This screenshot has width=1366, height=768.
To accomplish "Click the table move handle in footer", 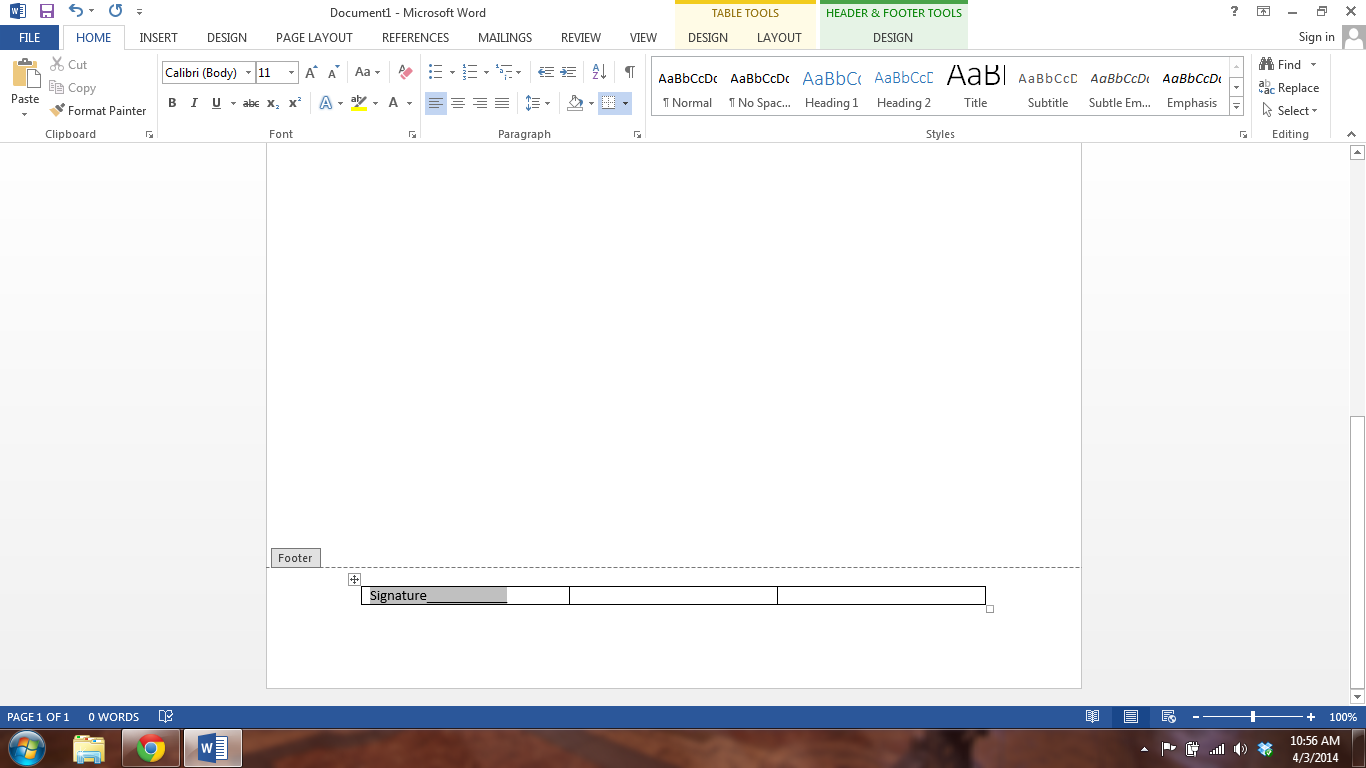I will pyautogui.click(x=354, y=580).
